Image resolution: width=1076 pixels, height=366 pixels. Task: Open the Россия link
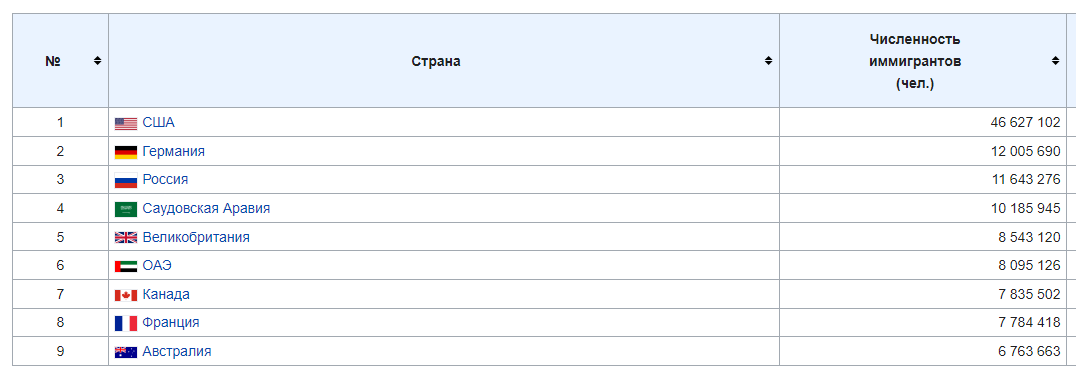165,180
